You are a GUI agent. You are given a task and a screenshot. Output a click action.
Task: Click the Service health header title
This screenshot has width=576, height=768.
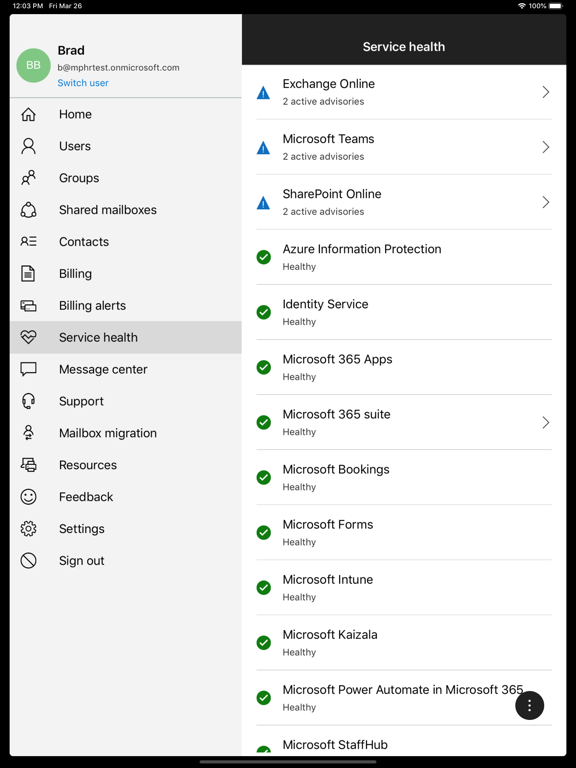click(404, 47)
